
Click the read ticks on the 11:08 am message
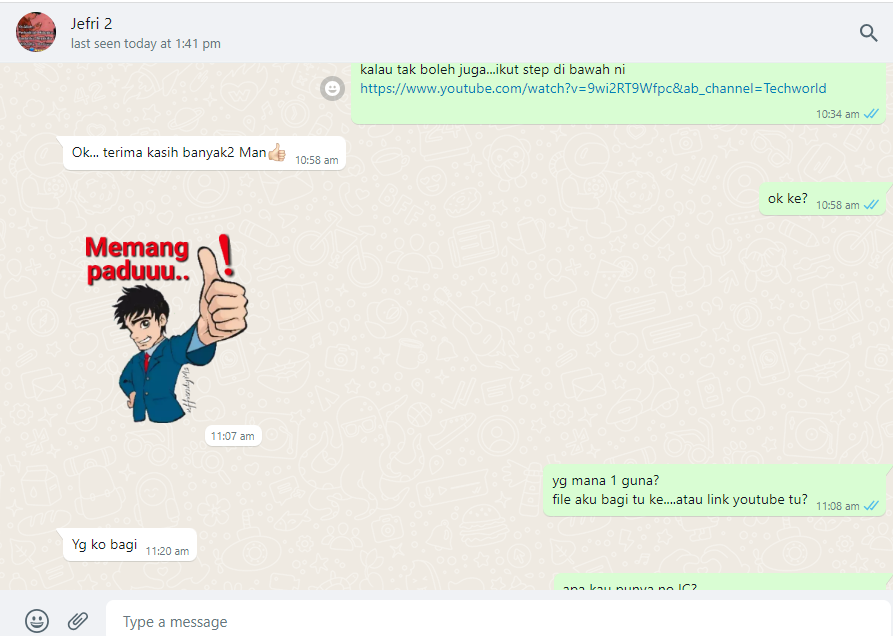coord(871,506)
